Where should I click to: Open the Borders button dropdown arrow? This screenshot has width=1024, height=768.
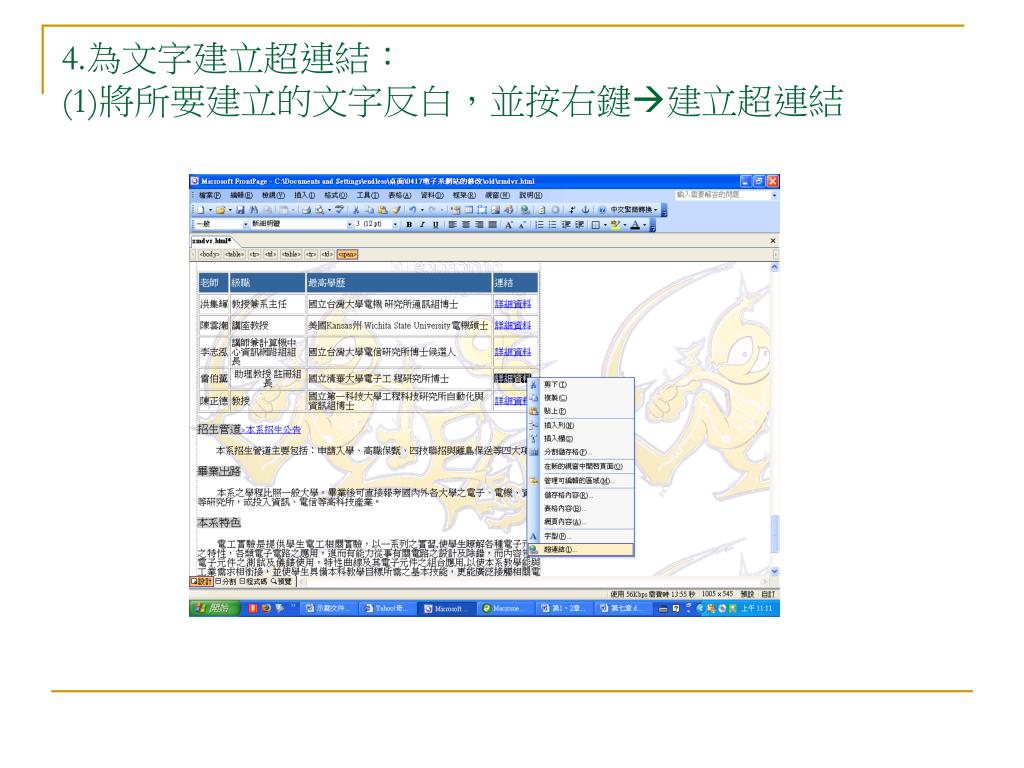605,225
